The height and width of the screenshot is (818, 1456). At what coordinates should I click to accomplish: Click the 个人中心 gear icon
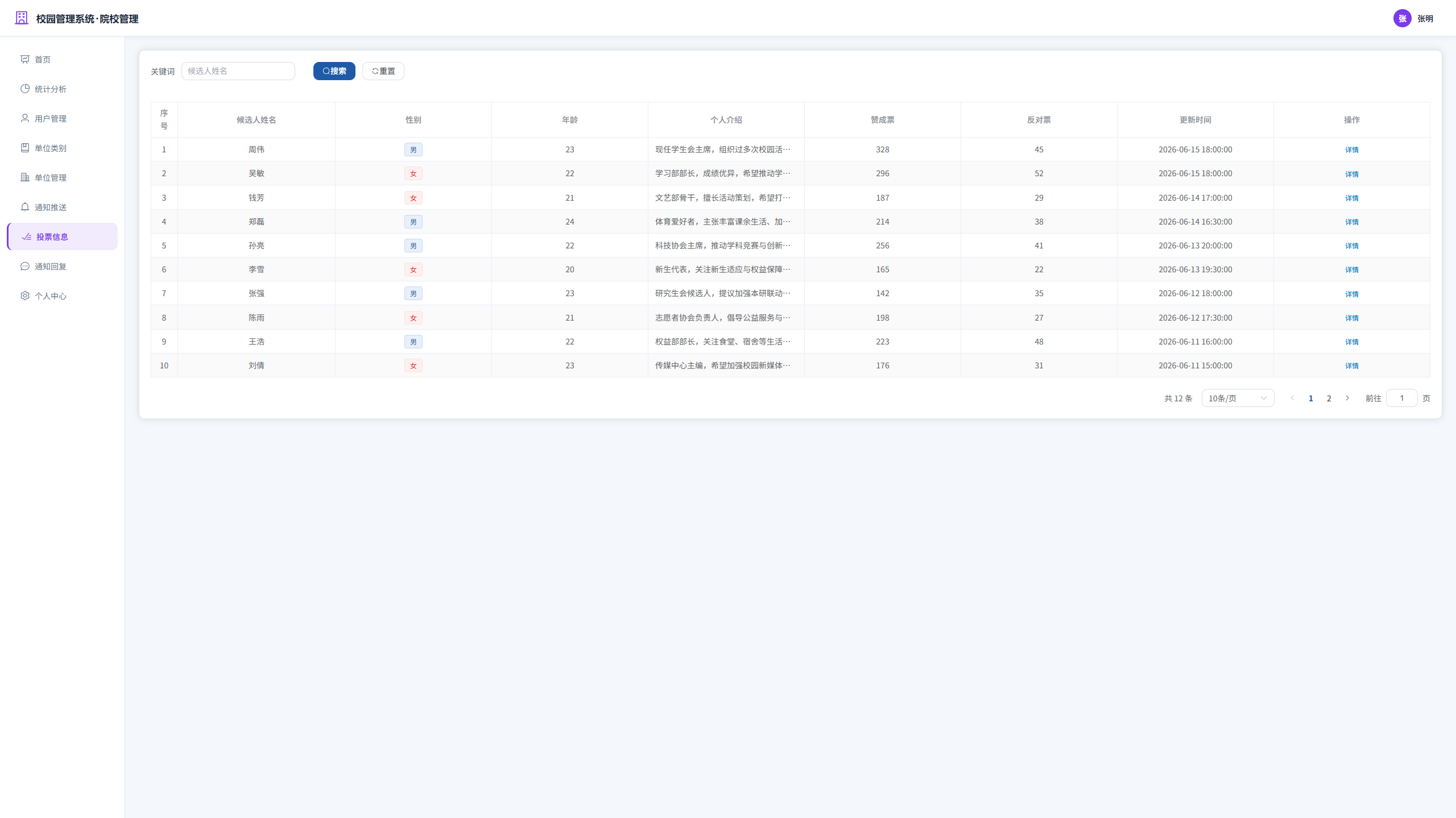coord(25,296)
